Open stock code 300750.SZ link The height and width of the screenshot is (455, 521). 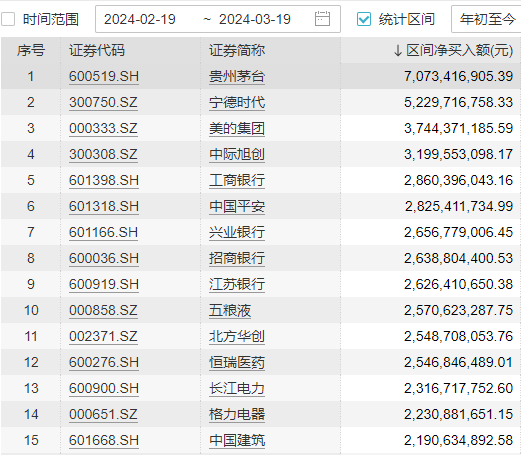[103, 102]
